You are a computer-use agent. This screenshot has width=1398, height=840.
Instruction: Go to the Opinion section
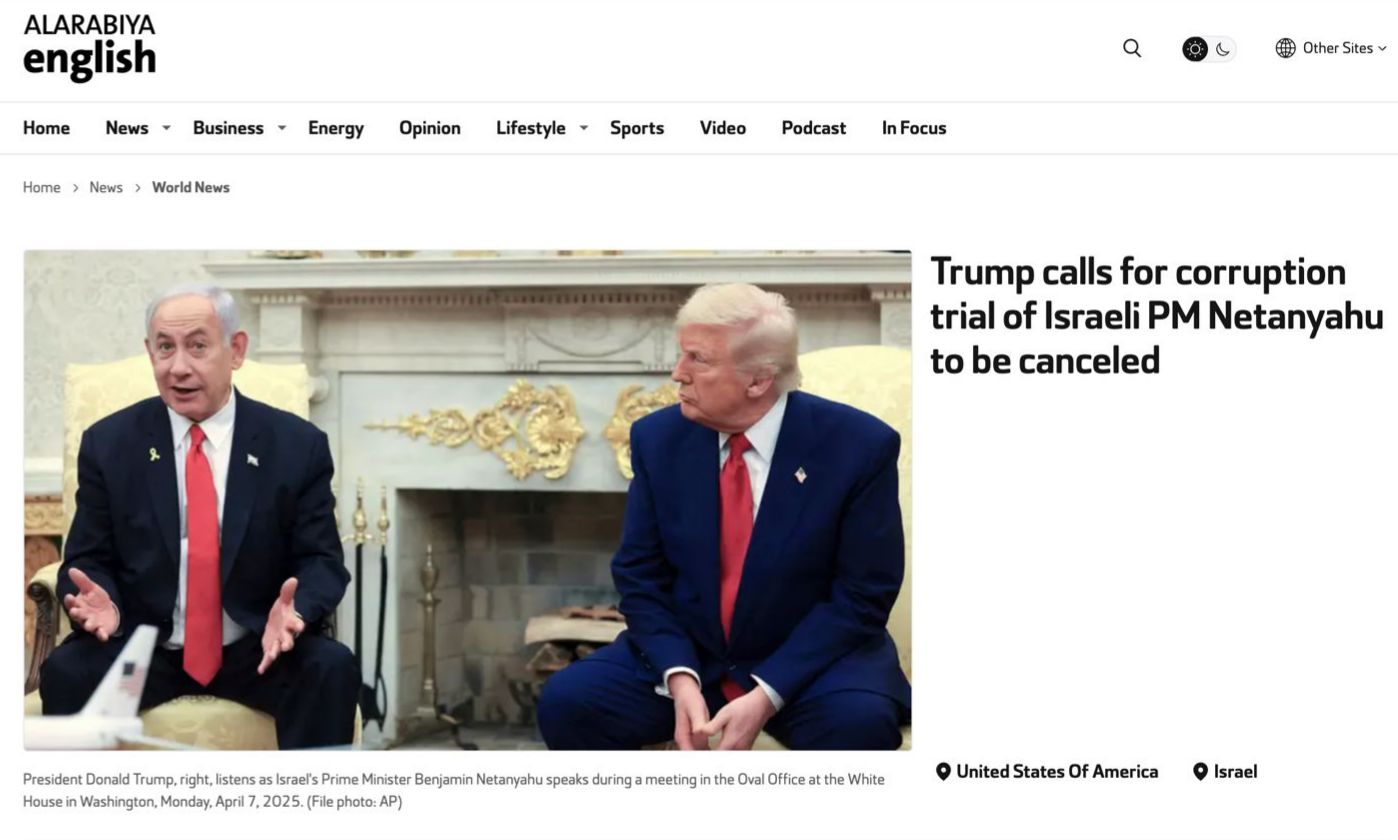pos(430,128)
